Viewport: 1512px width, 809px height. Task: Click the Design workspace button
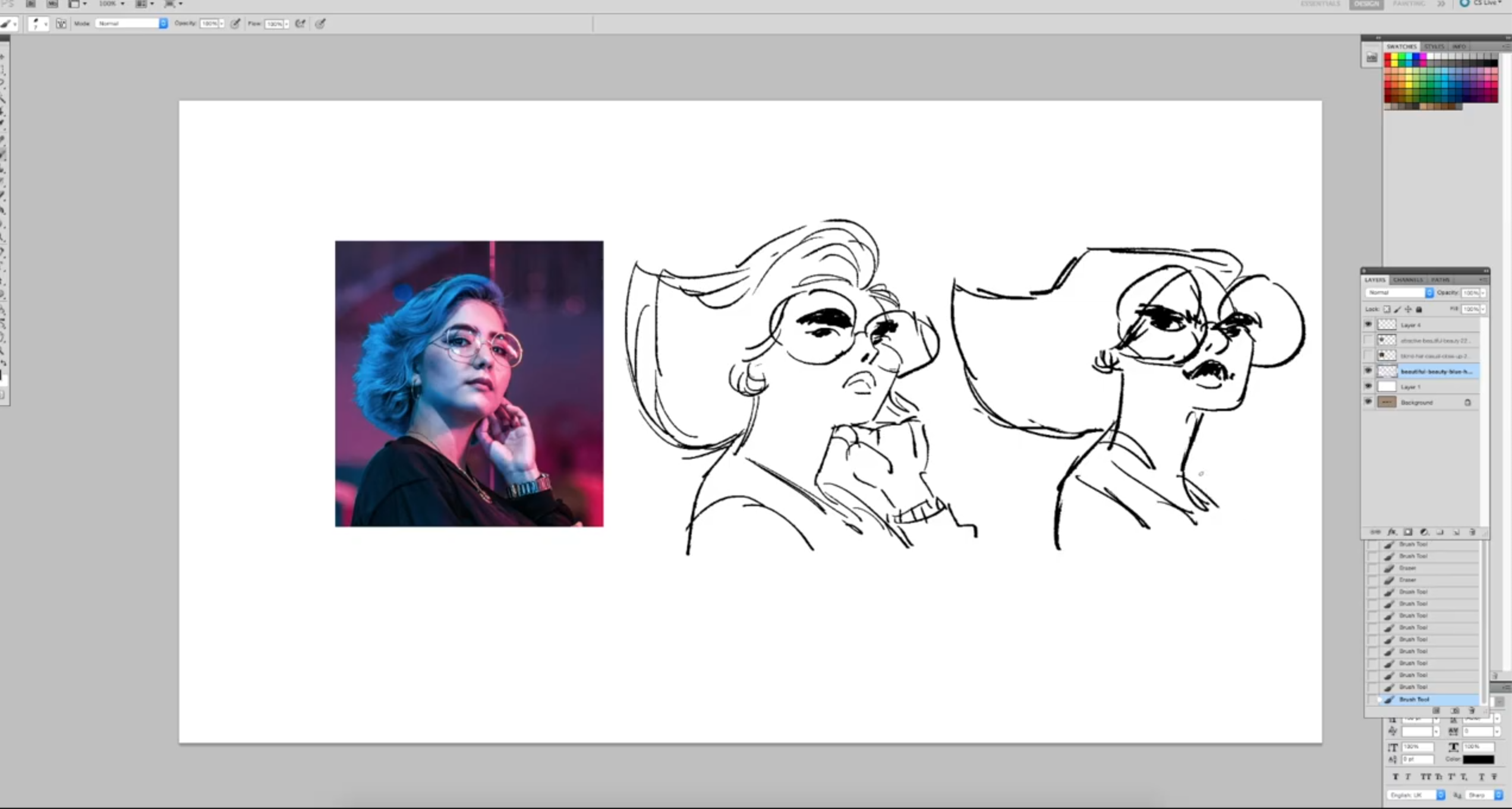1366,4
